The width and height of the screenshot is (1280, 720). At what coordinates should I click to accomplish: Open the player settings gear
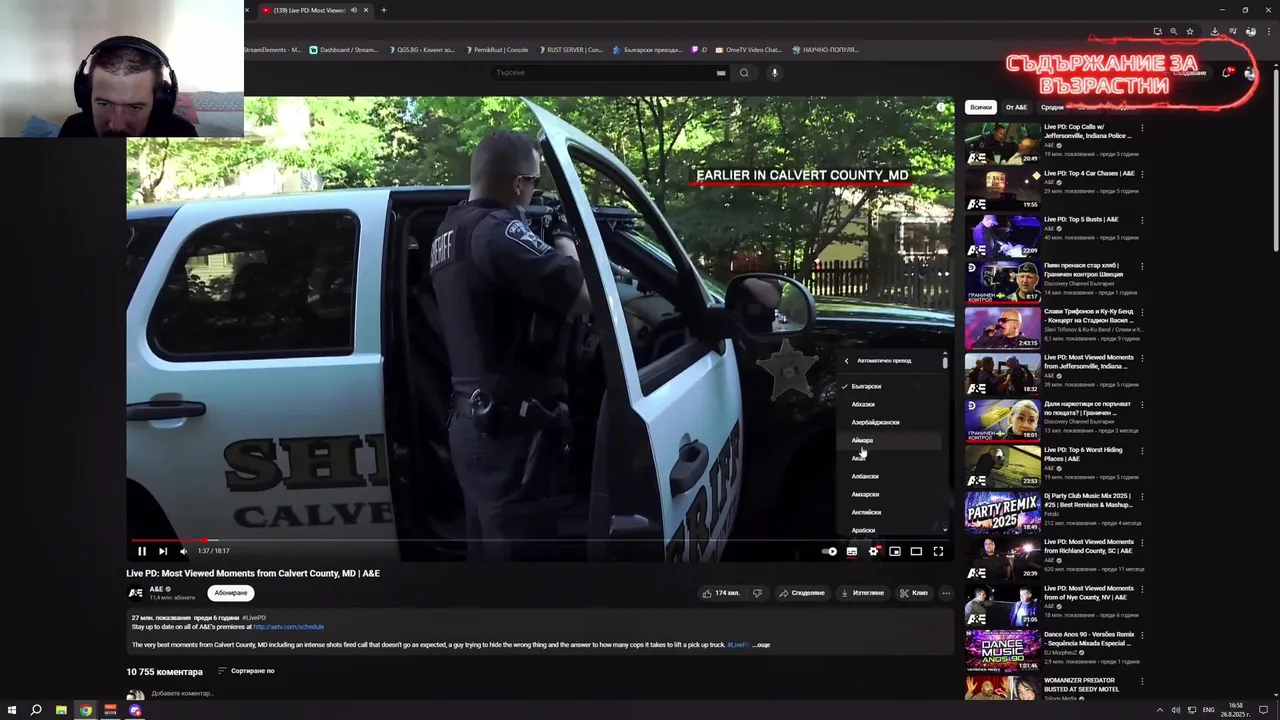[874, 551]
